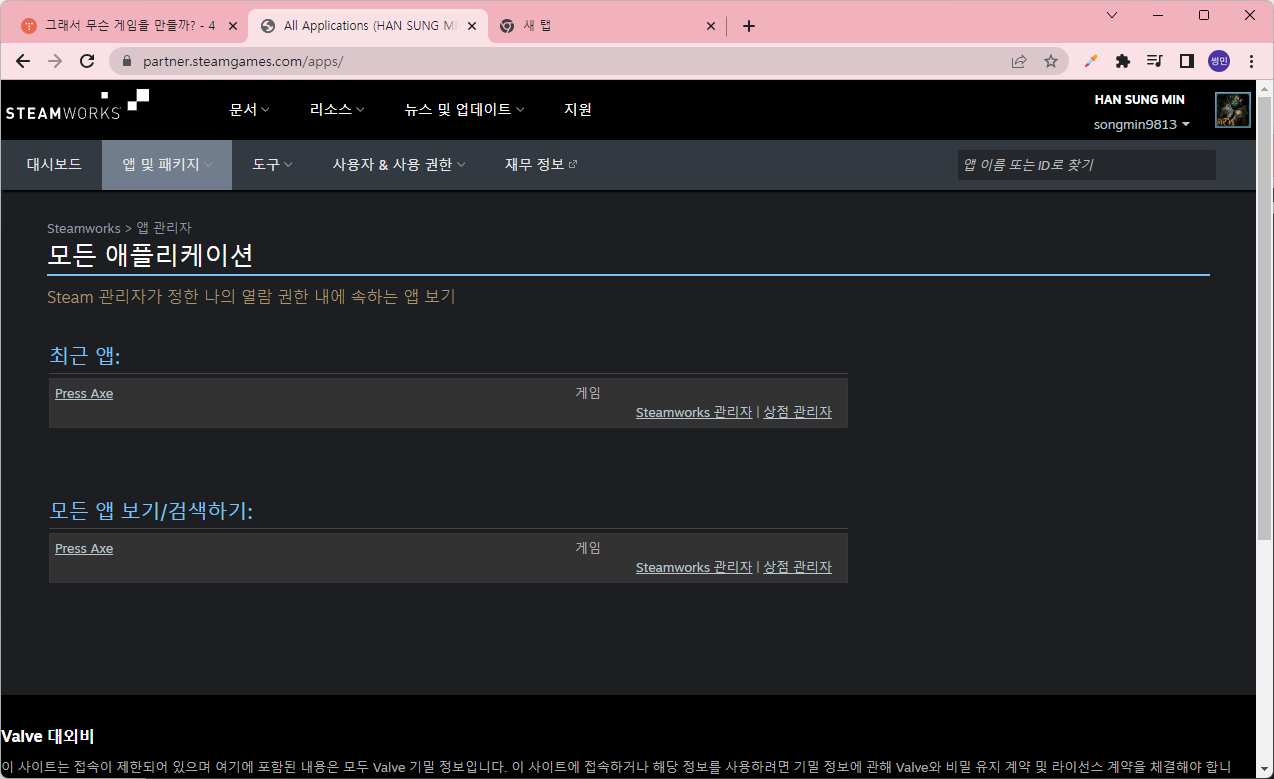Open the 지원 page
The image size is (1274, 779).
[578, 109]
